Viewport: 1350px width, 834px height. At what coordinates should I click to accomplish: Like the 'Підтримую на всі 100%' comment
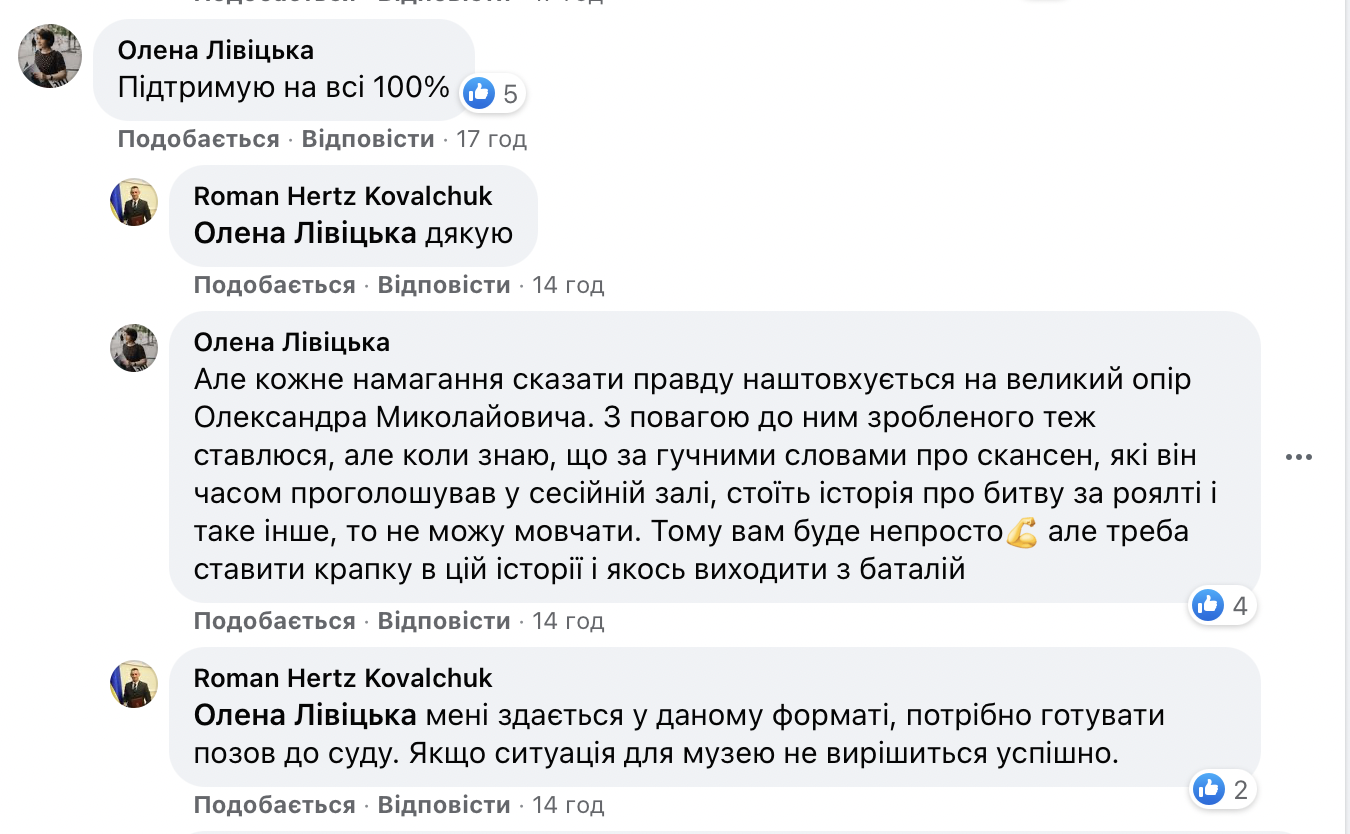click(198, 139)
